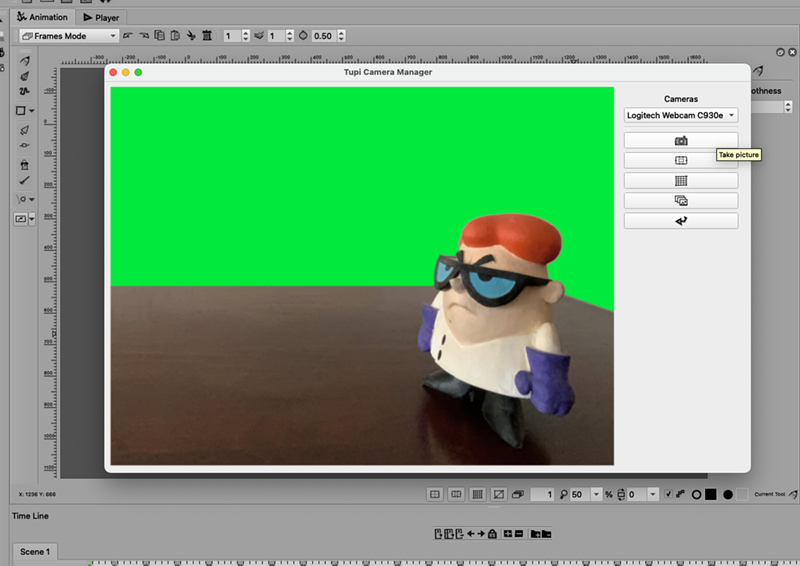Click the onion skin frames icon below canvas
800x566 pixels.
click(x=518, y=494)
